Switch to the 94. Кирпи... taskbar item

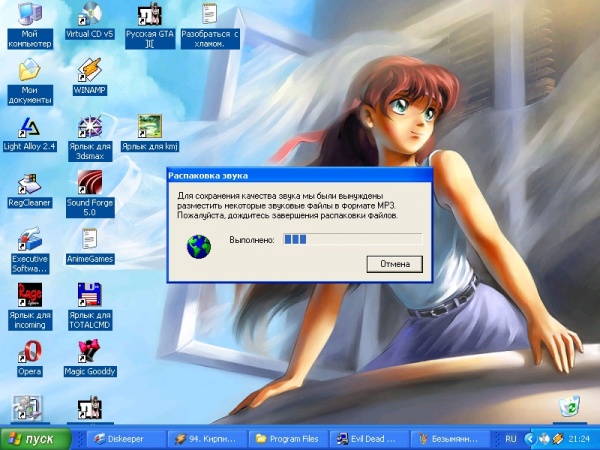click(207, 439)
